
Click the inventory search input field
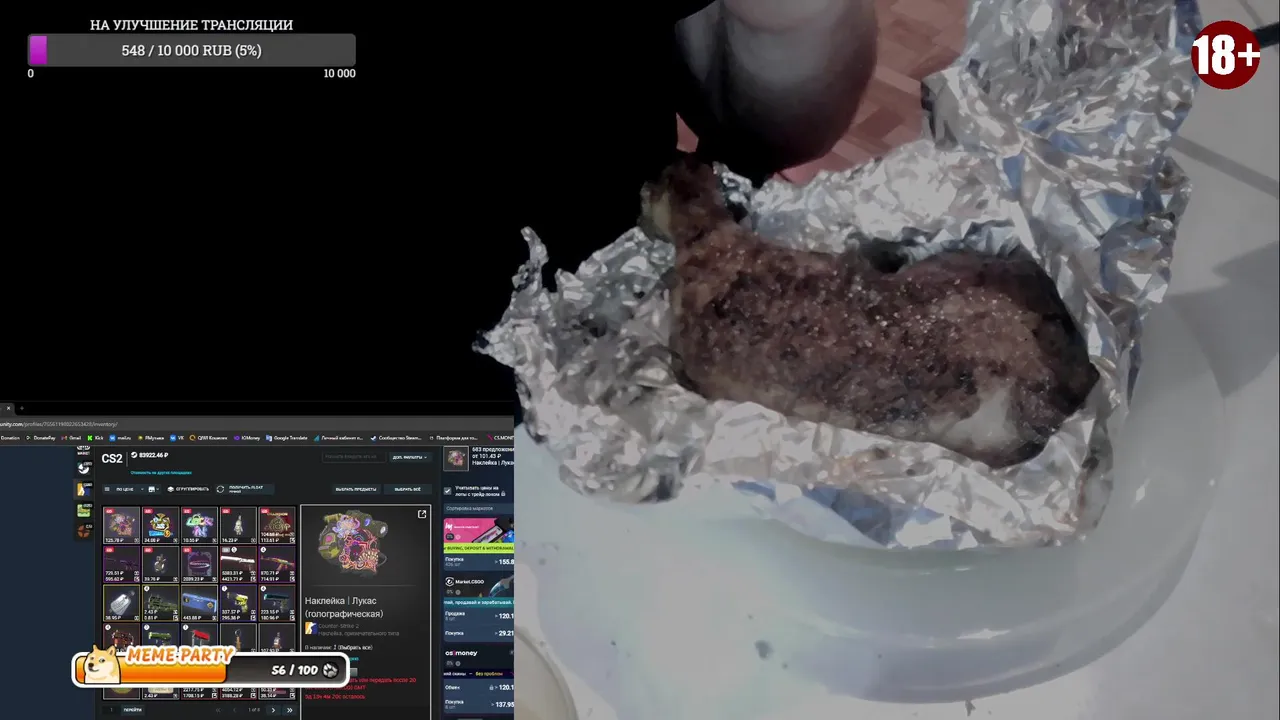pyautogui.click(x=353, y=457)
